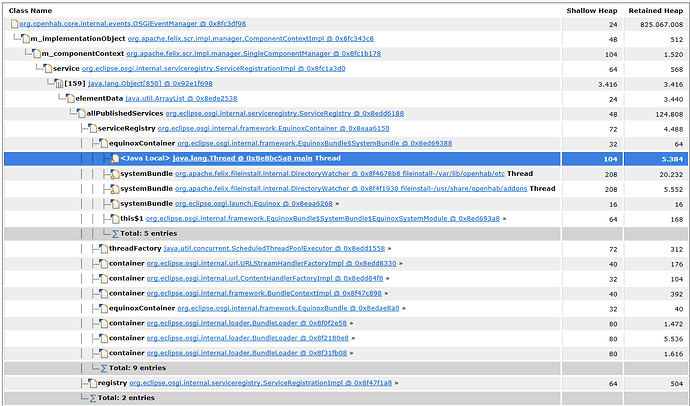This screenshot has height=406, width=690.
Task: Sort by the Shallow Heap column header
Action: pyautogui.click(x=591, y=11)
